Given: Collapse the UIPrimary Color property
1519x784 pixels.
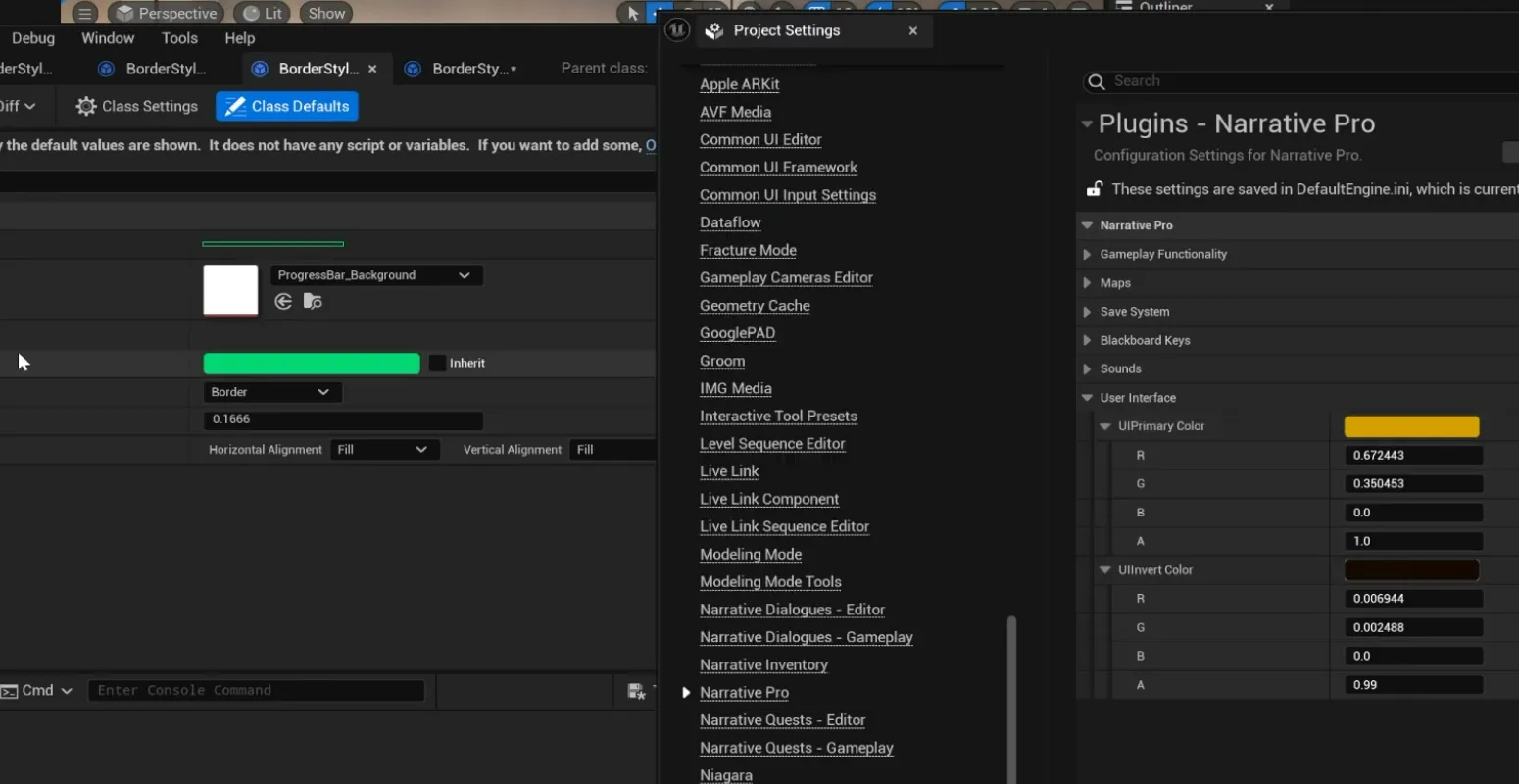Looking at the screenshot, I should click(1105, 426).
